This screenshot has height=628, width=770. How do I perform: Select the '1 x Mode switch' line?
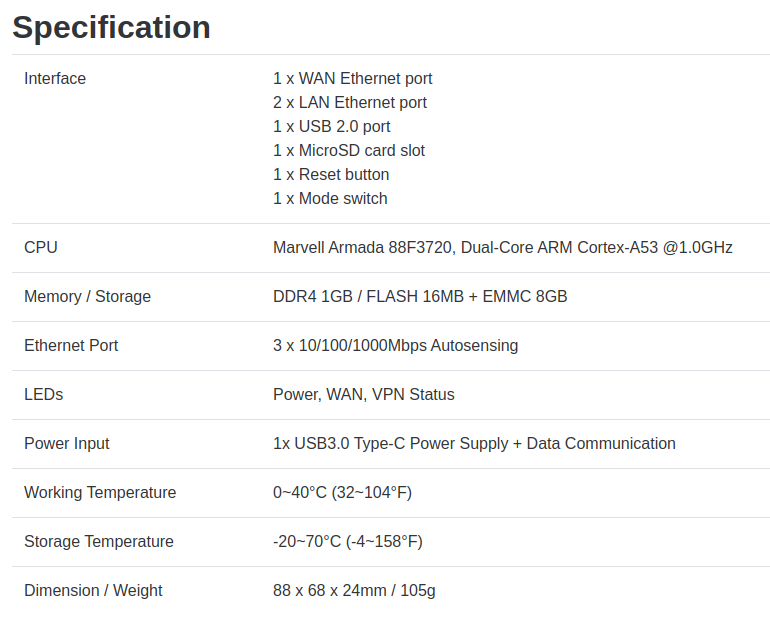pyautogui.click(x=330, y=199)
